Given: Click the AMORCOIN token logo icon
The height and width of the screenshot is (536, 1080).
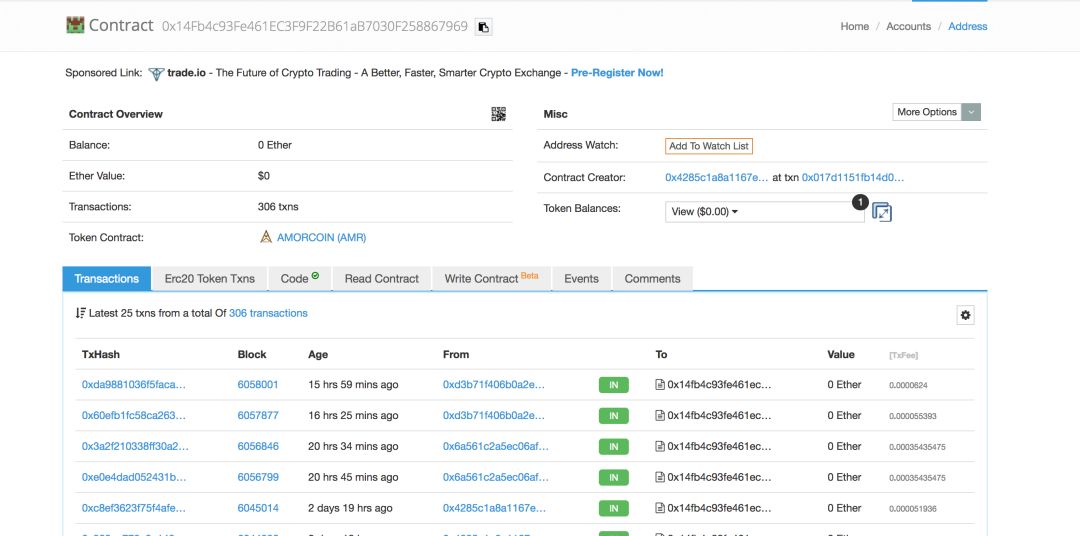Looking at the screenshot, I should 266,237.
